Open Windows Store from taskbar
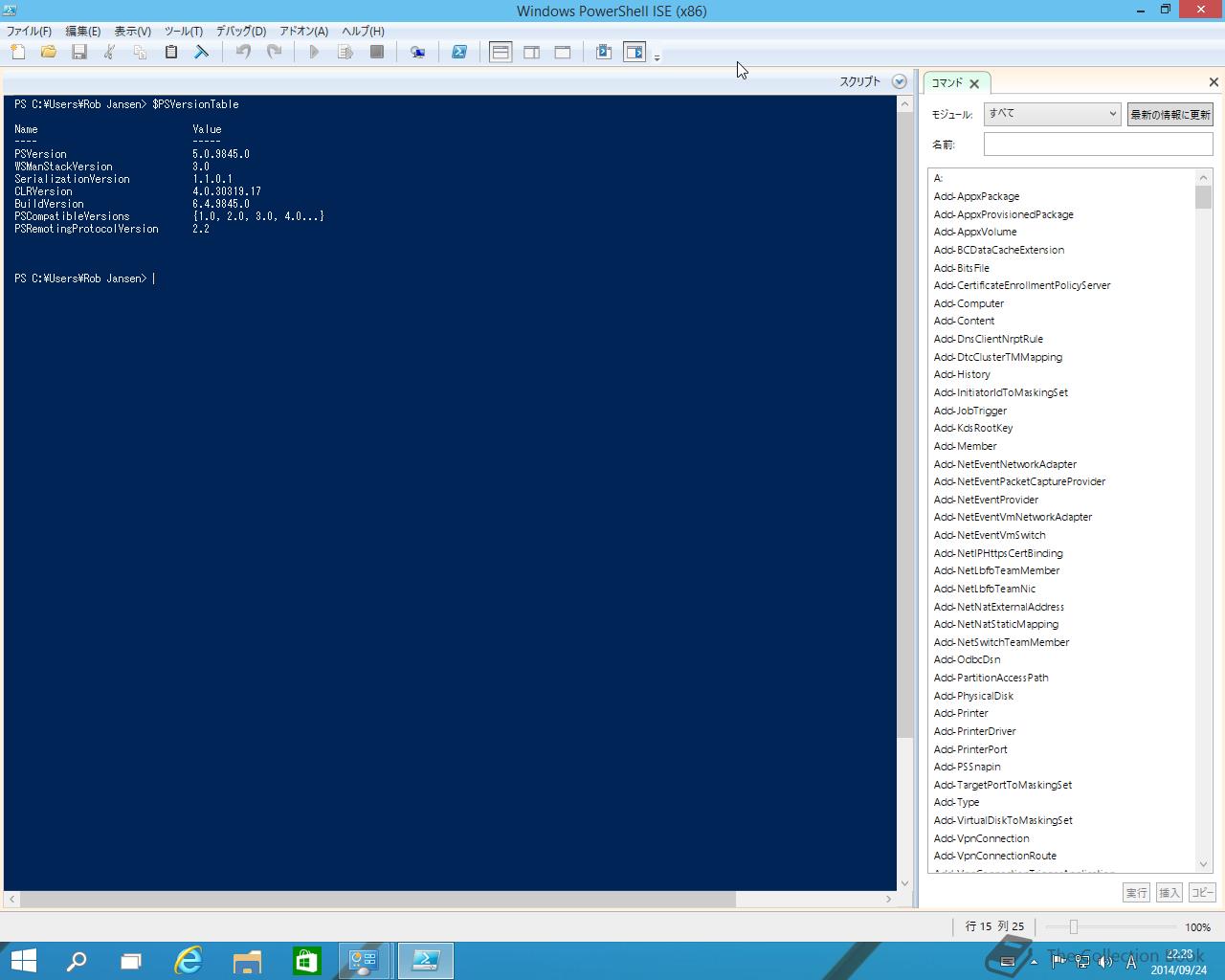The height and width of the screenshot is (980, 1225). pyautogui.click(x=306, y=961)
